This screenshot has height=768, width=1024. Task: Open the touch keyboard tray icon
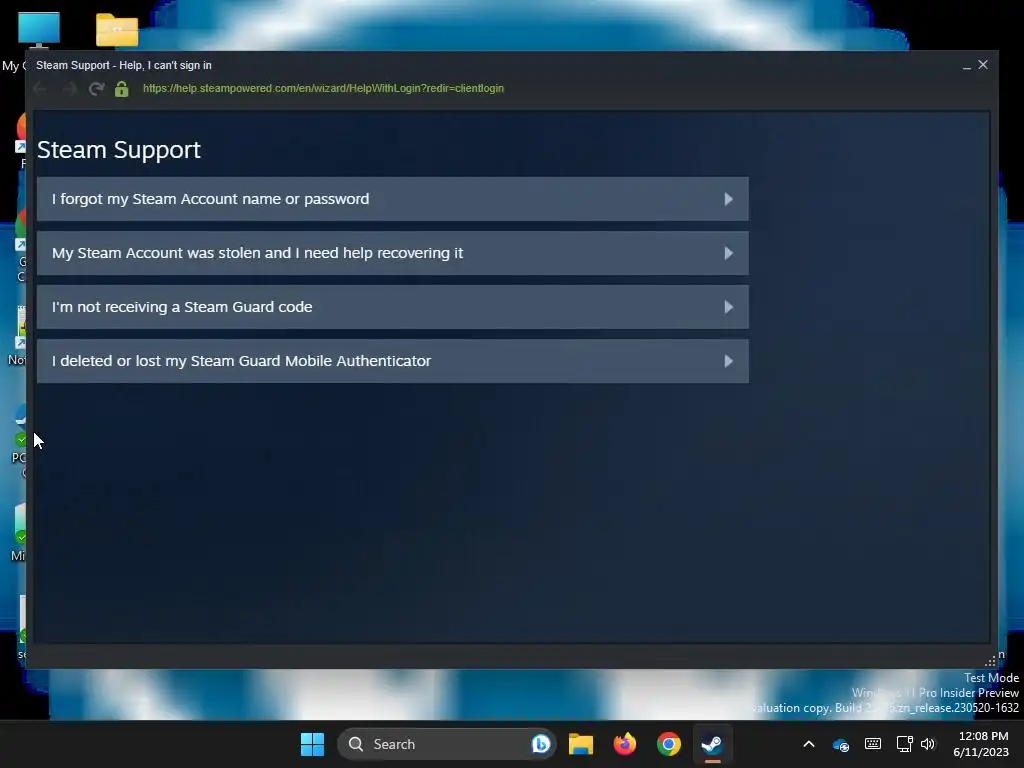coord(872,744)
